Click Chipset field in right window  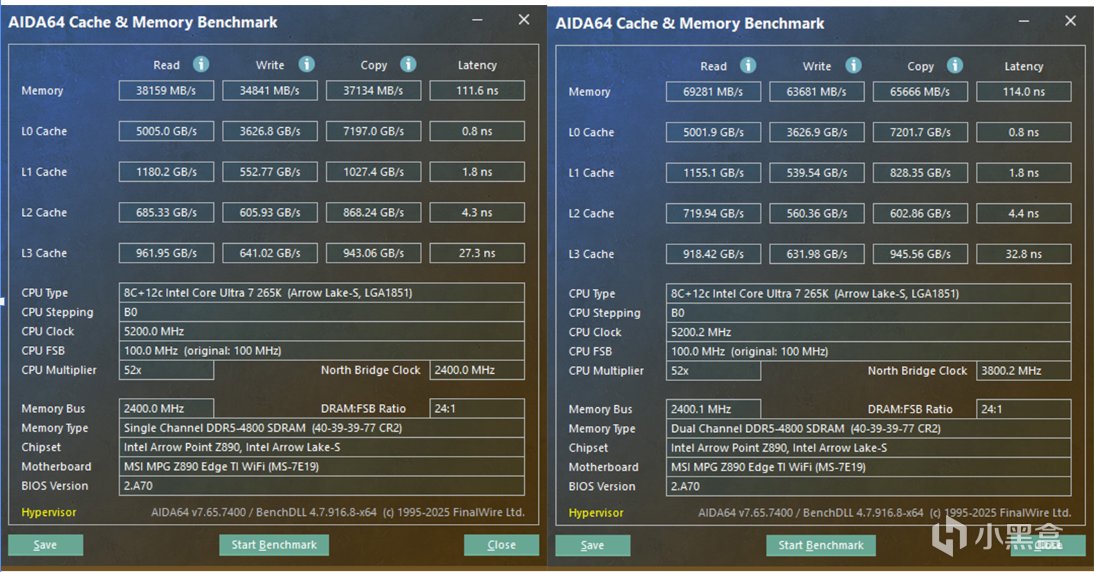coord(868,448)
